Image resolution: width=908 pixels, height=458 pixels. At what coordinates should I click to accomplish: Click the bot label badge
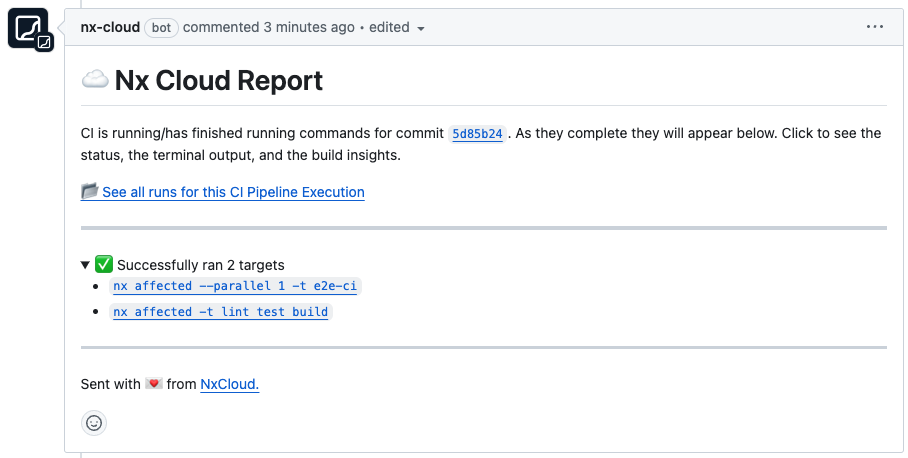161,27
